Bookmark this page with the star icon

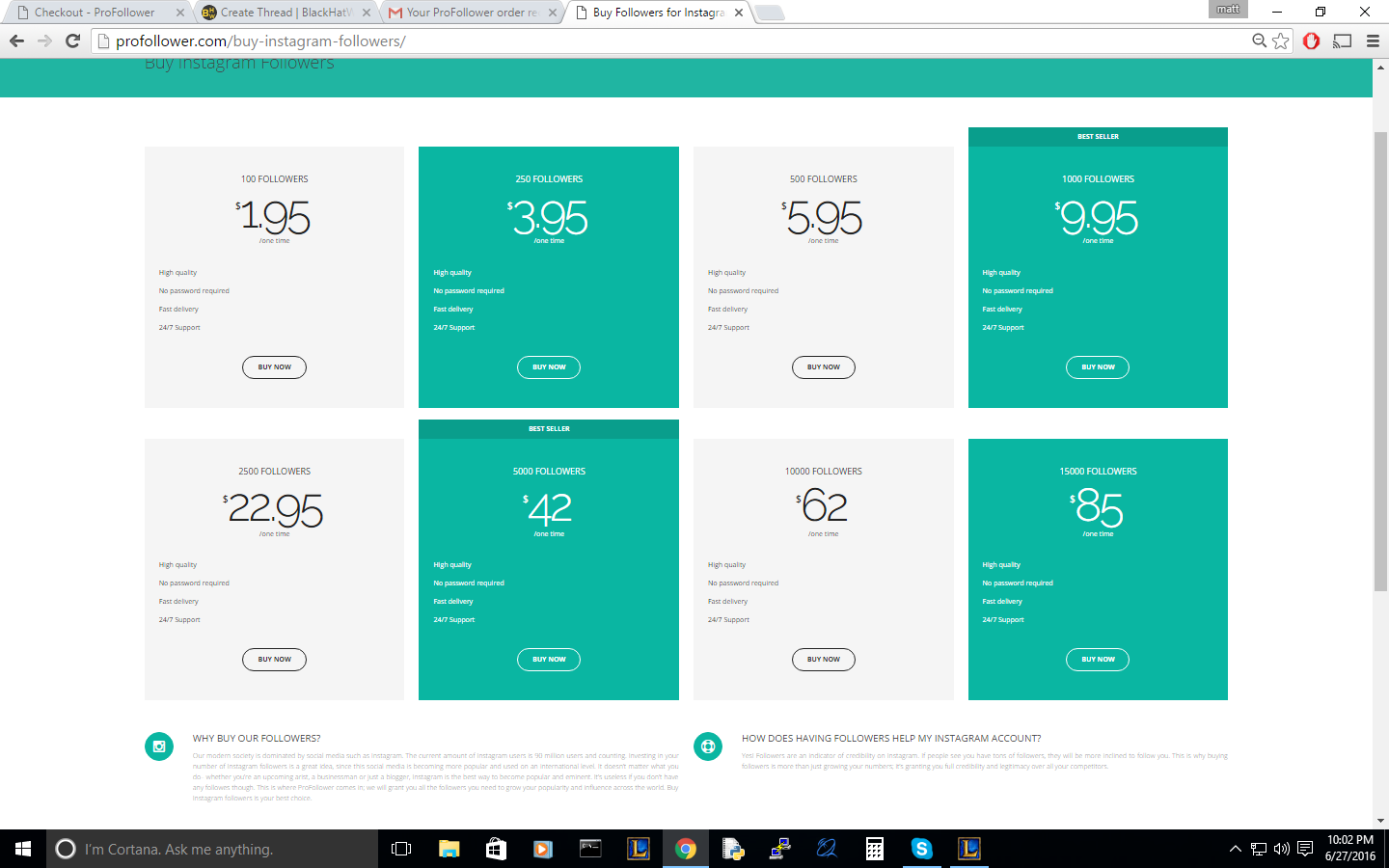coord(1280,41)
